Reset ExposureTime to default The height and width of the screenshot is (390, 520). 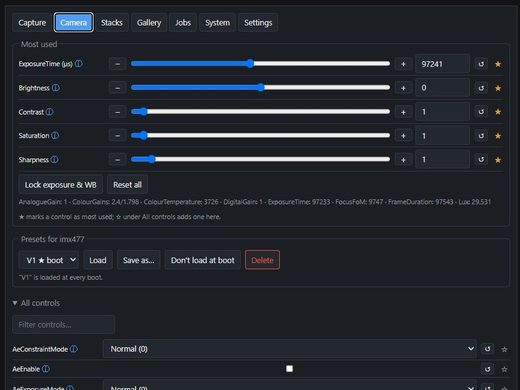point(481,64)
